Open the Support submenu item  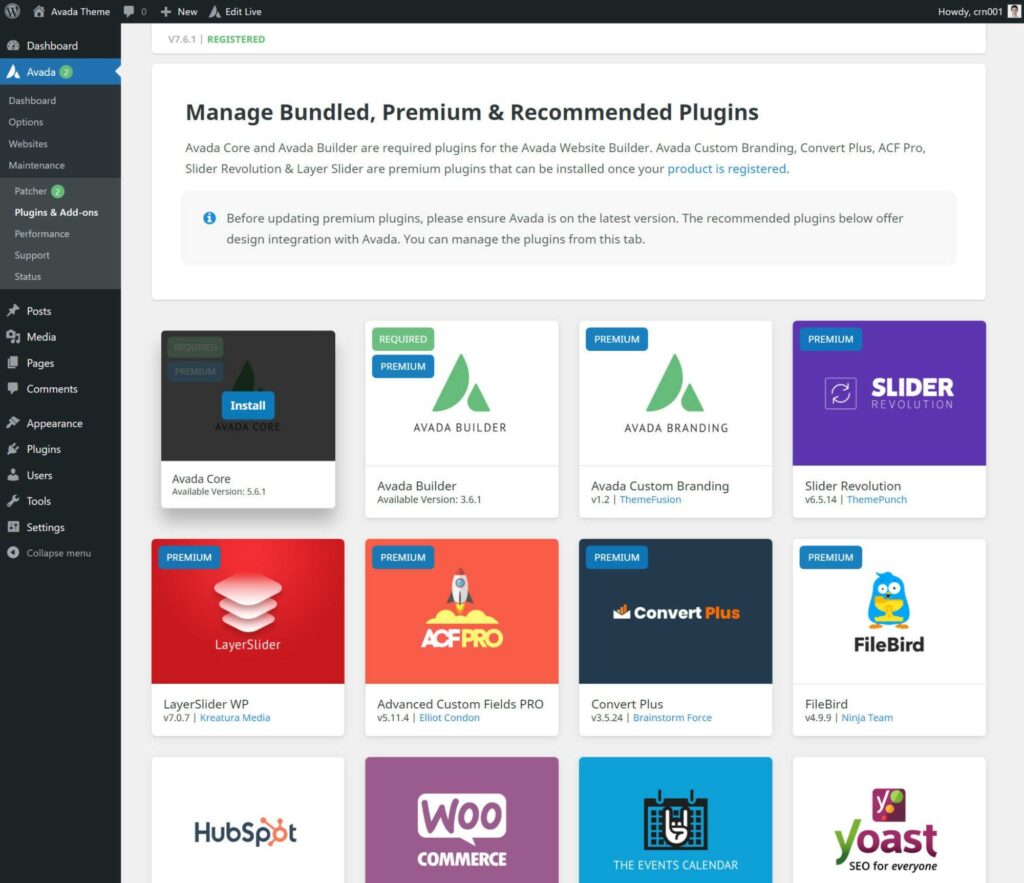pos(32,255)
